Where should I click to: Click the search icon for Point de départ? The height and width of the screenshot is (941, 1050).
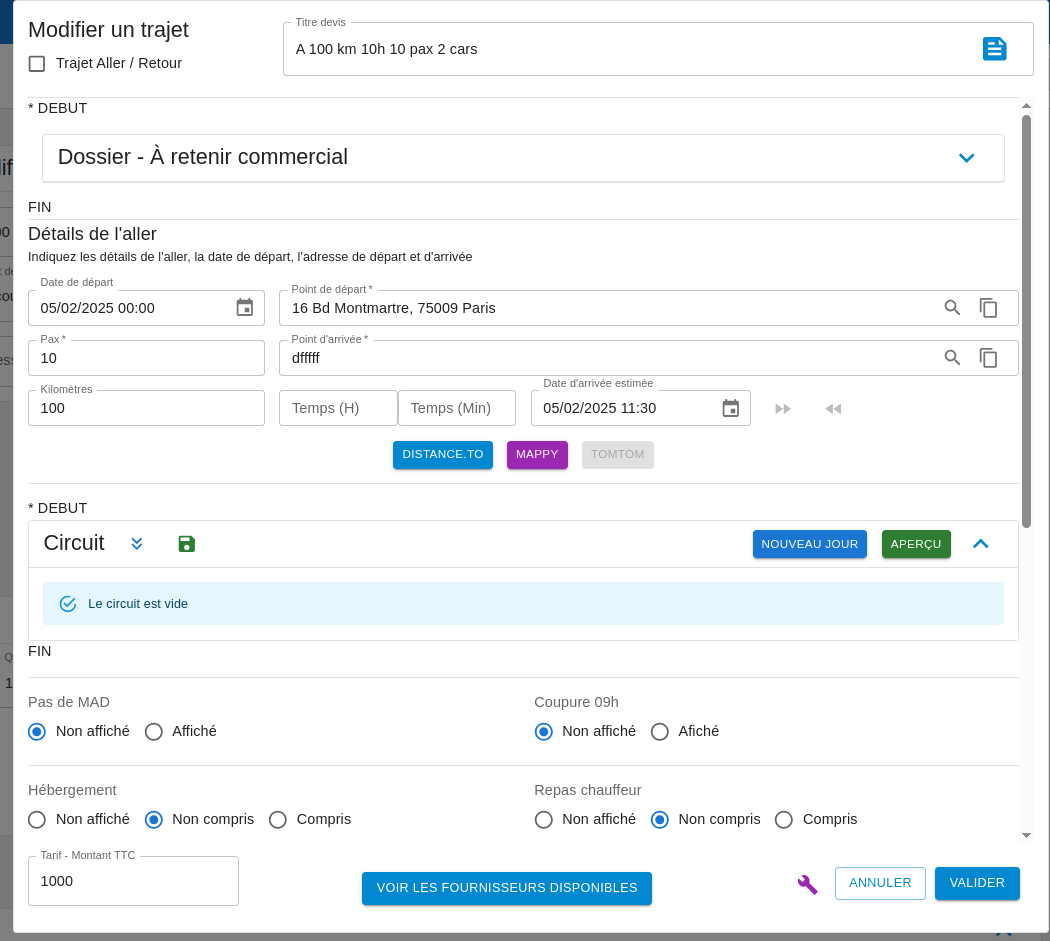952,308
